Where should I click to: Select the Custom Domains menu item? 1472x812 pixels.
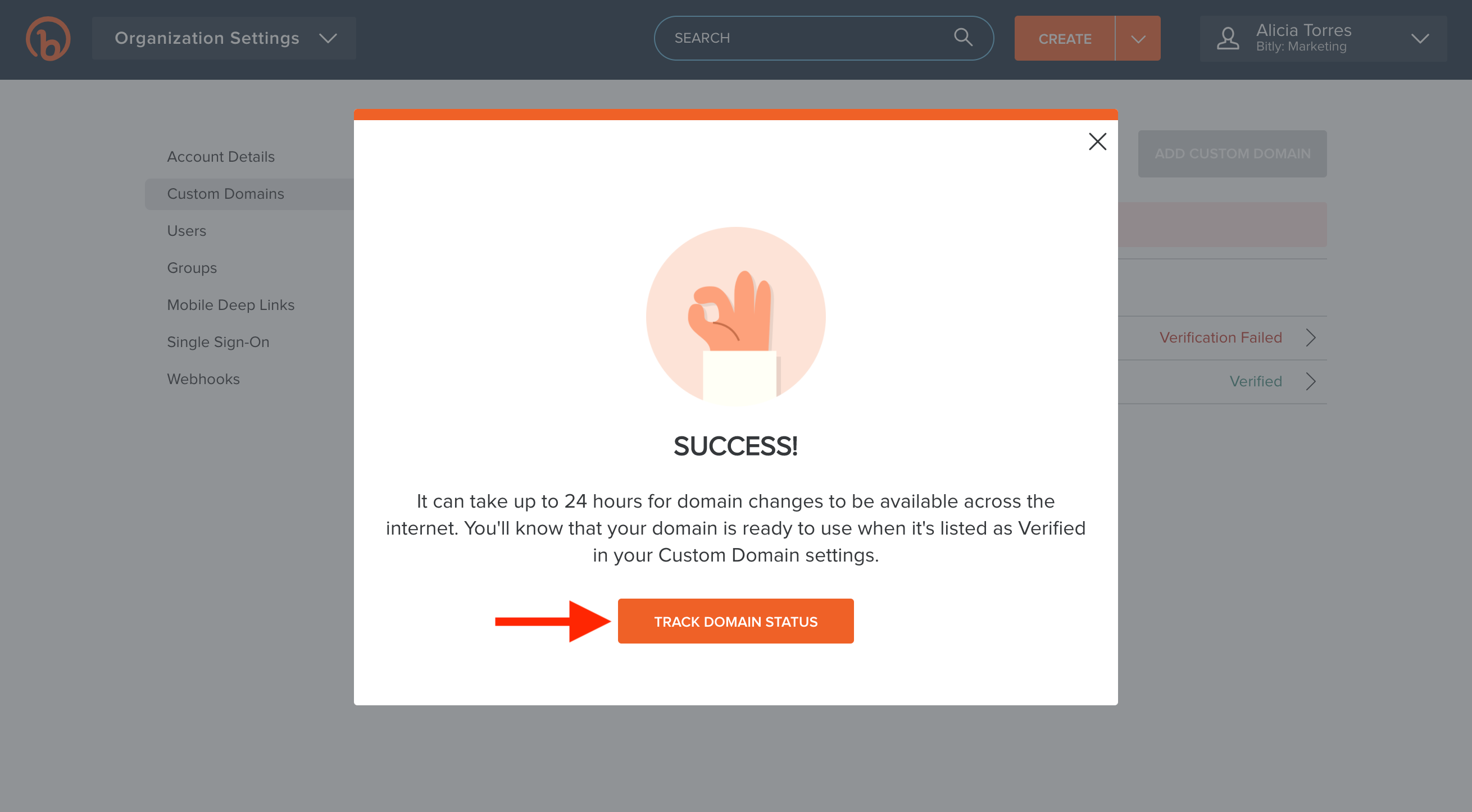(226, 193)
